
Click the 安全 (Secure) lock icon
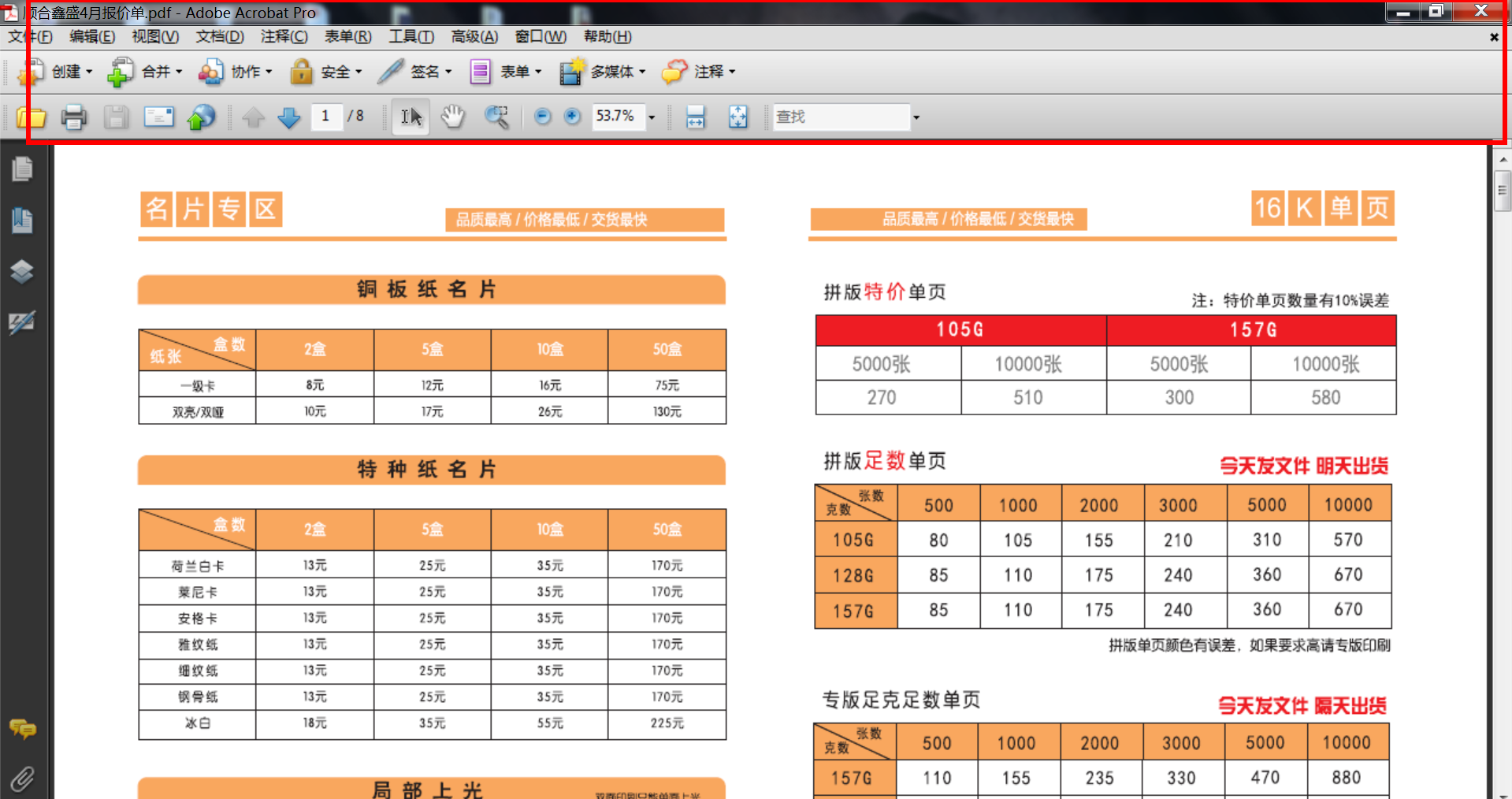(x=301, y=72)
